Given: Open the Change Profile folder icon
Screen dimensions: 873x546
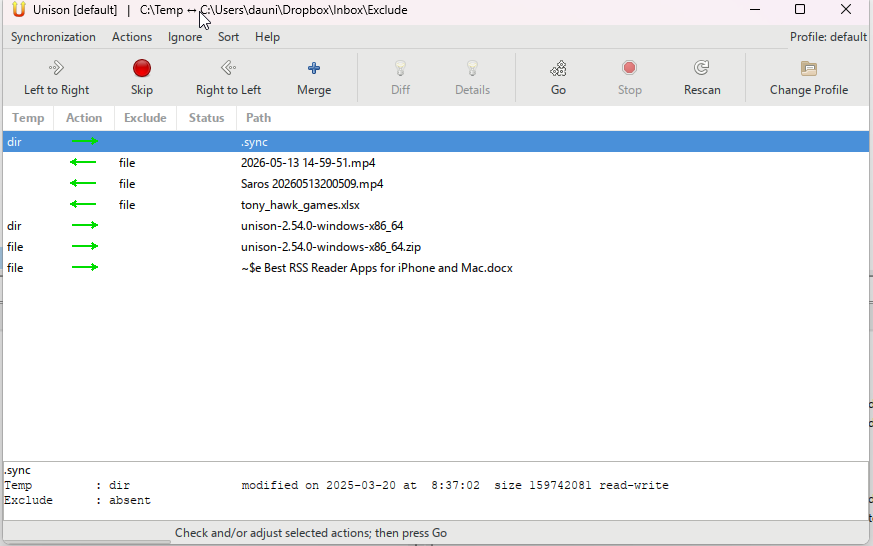Looking at the screenshot, I should 808,68.
